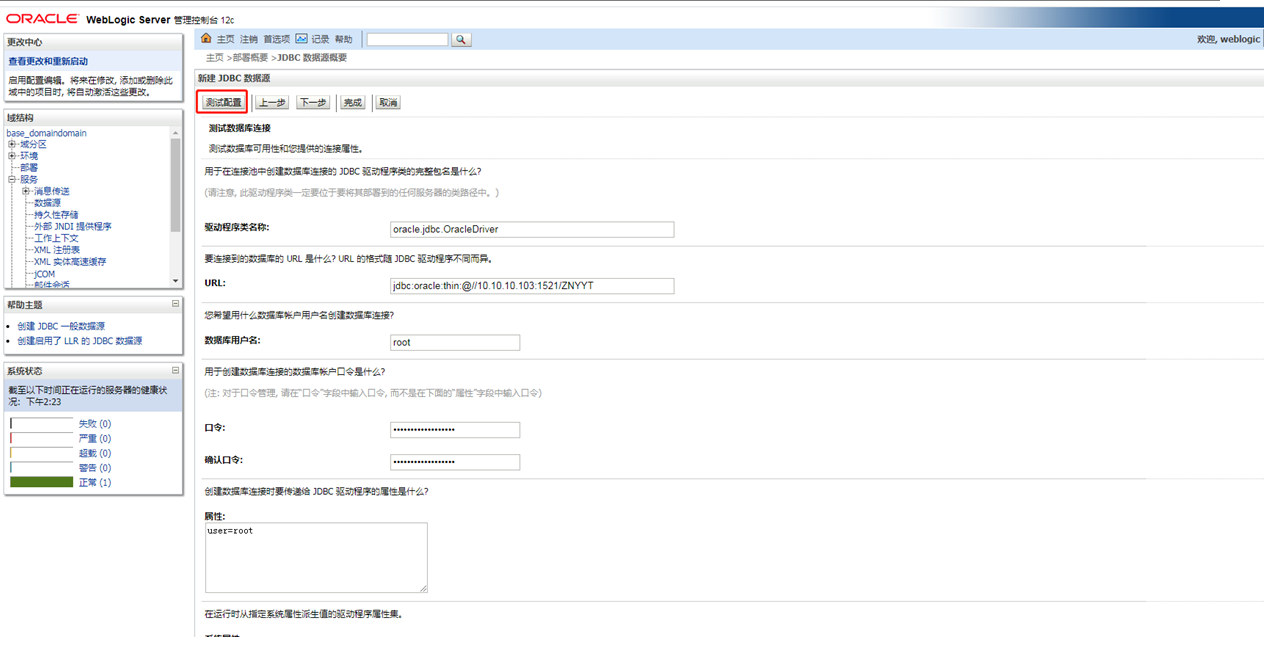Open 查看更改和重新启动 link
The height and width of the screenshot is (646, 1264).
point(48,61)
